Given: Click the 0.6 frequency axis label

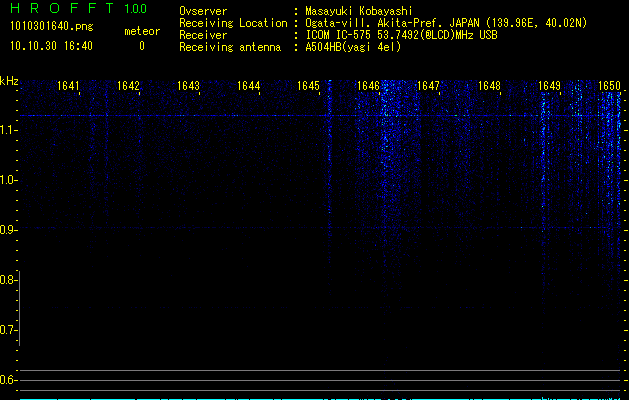Looking at the screenshot, I should coord(7,380).
